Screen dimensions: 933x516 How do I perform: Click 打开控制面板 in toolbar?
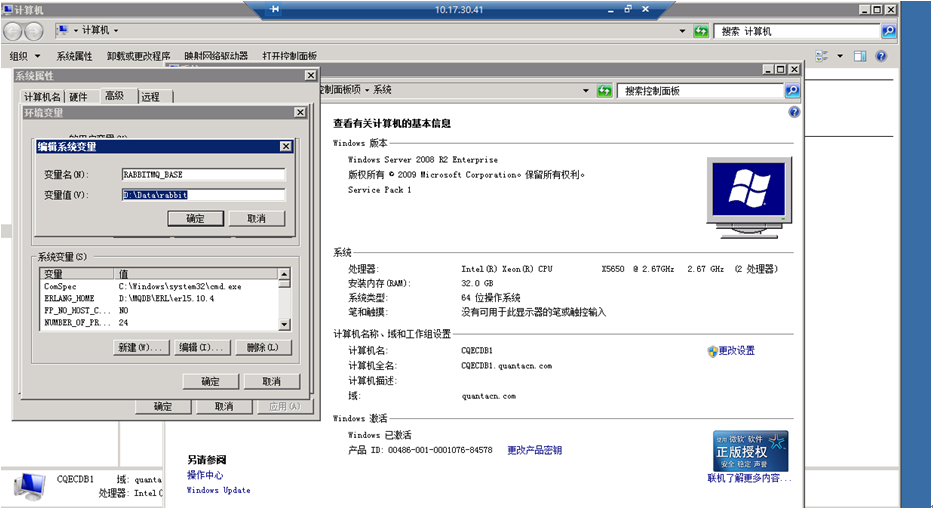[x=290, y=56]
